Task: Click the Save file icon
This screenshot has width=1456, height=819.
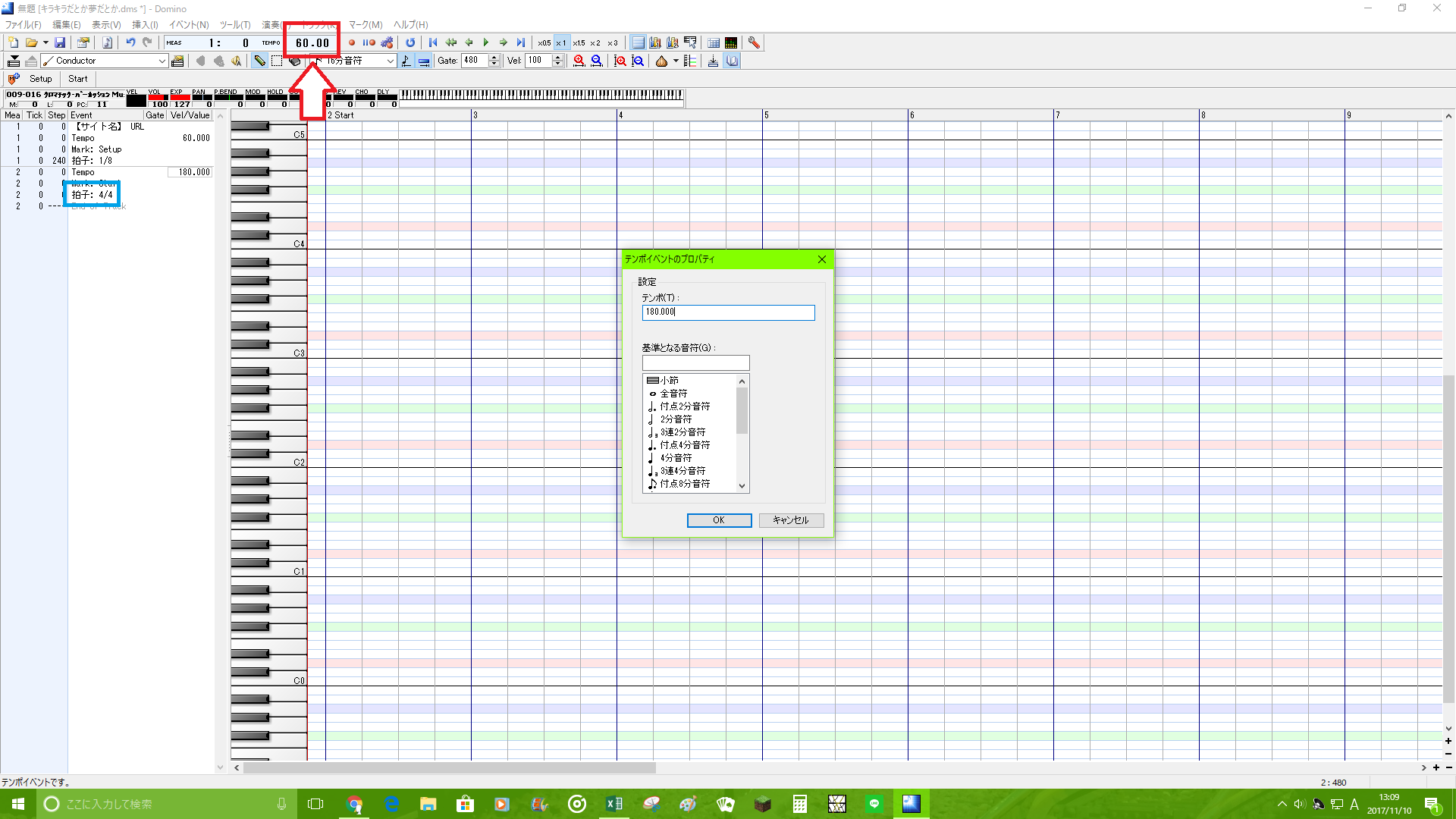Action: click(x=60, y=43)
